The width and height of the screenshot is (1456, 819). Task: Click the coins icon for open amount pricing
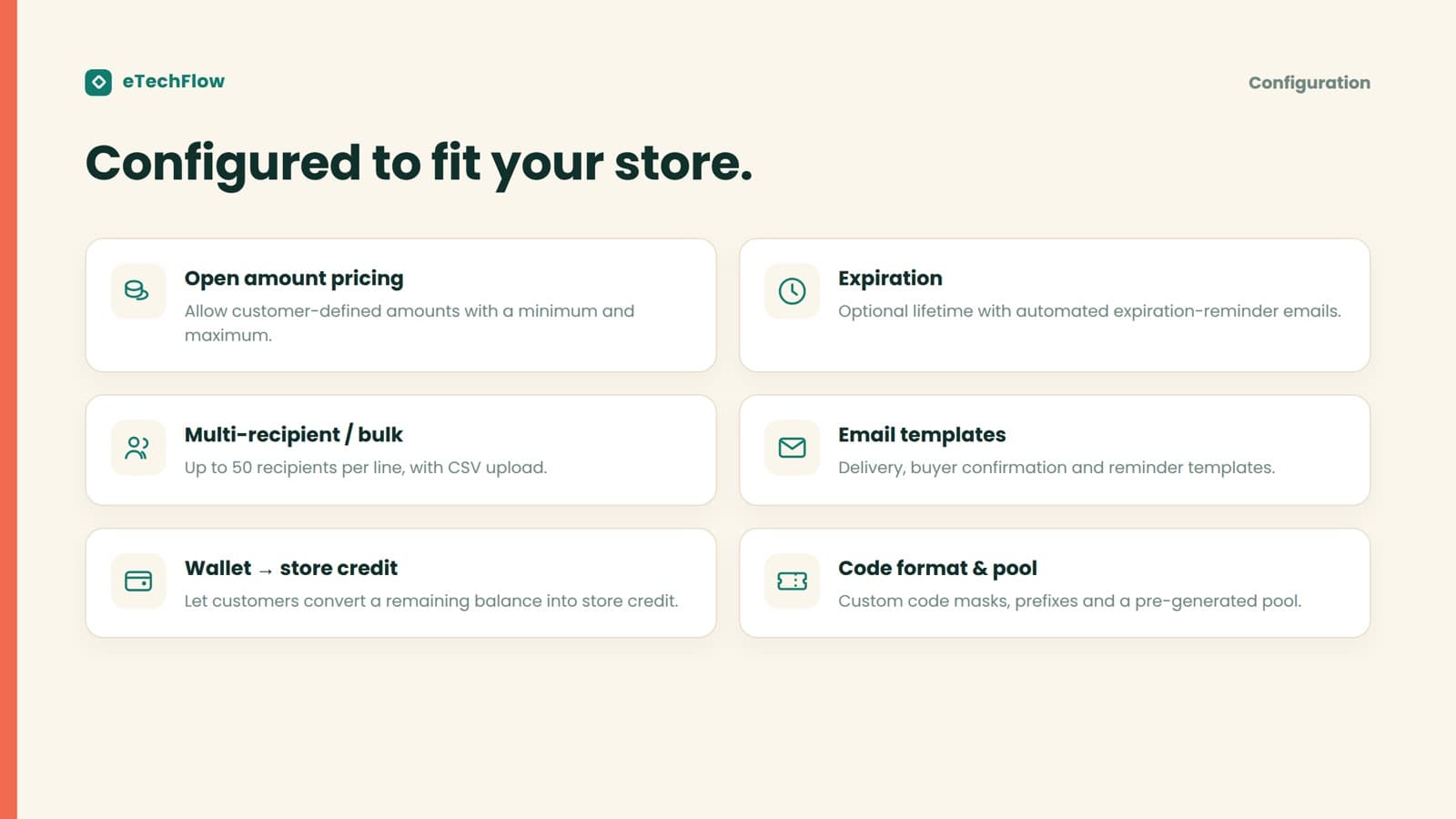pyautogui.click(x=137, y=291)
